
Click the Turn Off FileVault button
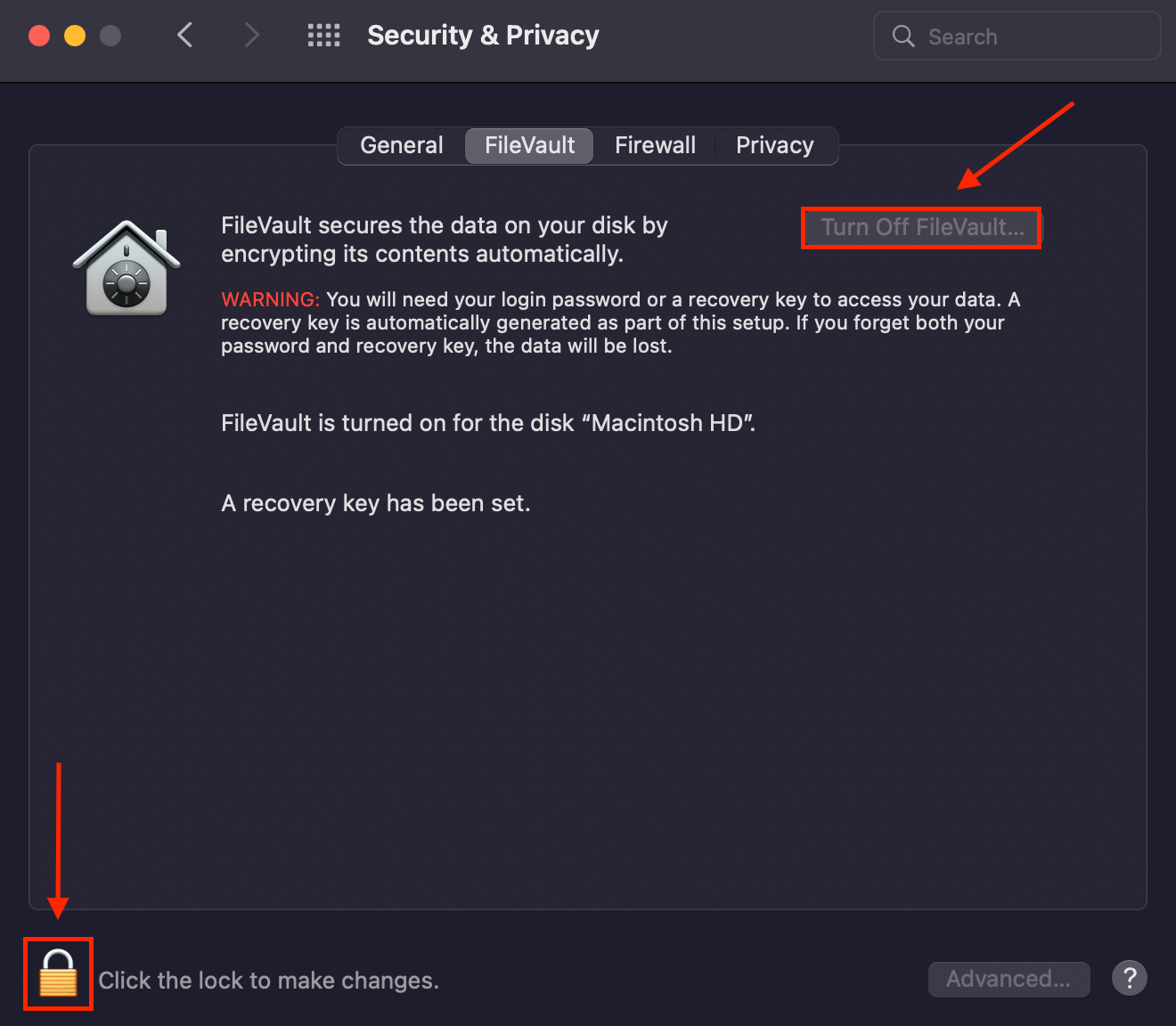(x=922, y=227)
